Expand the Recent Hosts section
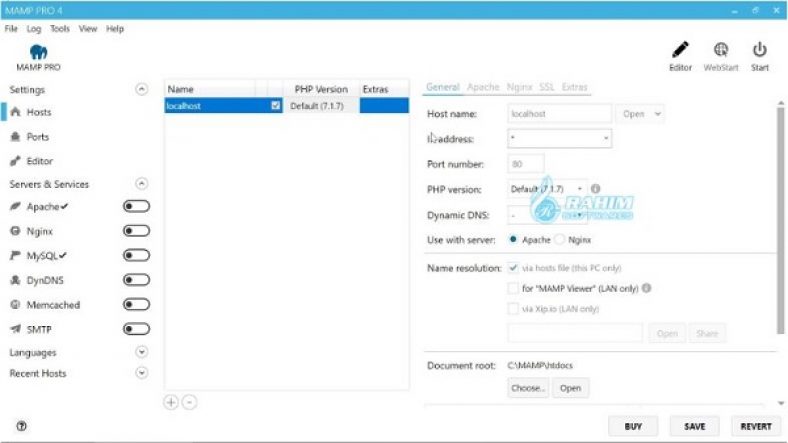 coord(142,373)
